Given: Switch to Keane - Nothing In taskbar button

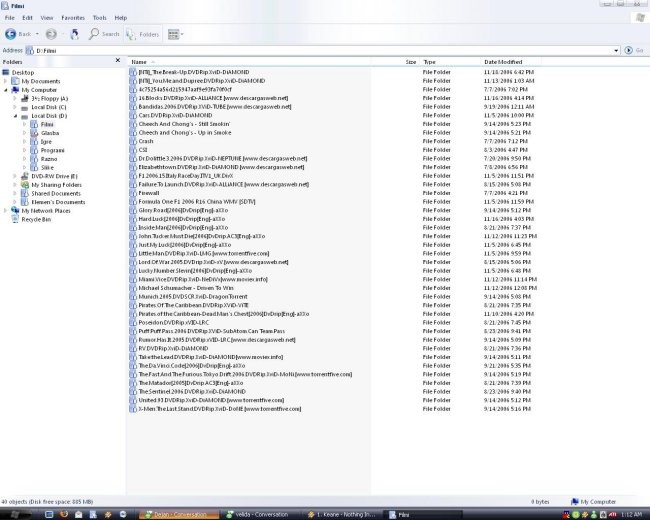Looking at the screenshot, I should [x=342, y=515].
